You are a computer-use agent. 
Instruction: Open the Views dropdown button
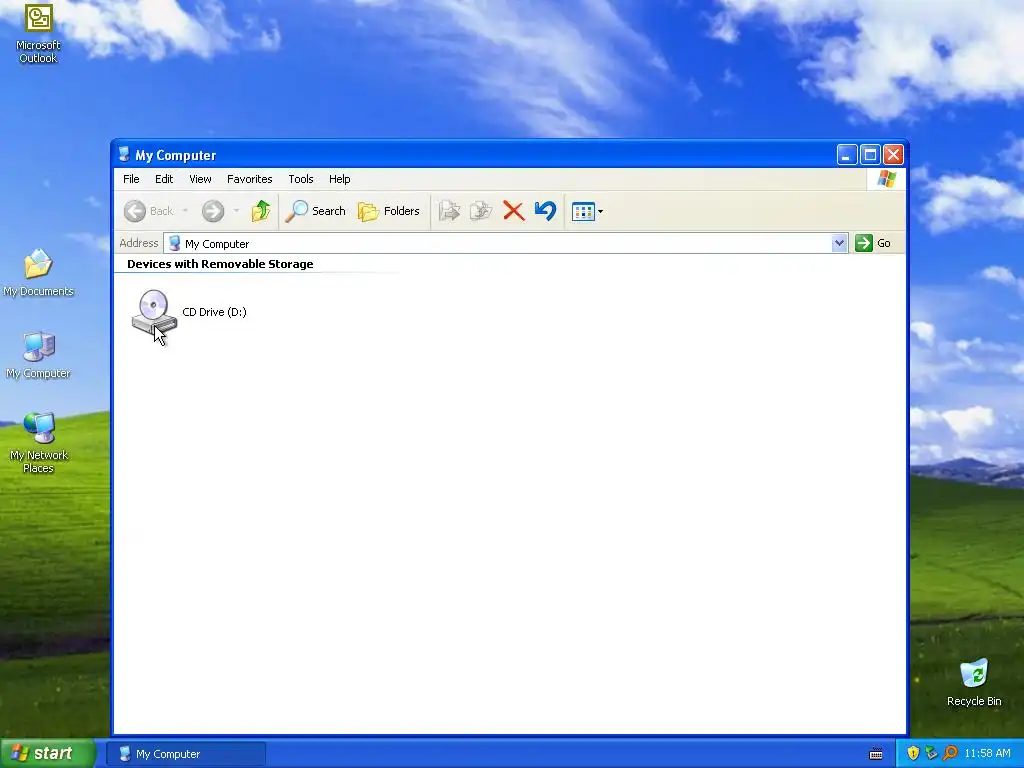tap(587, 211)
